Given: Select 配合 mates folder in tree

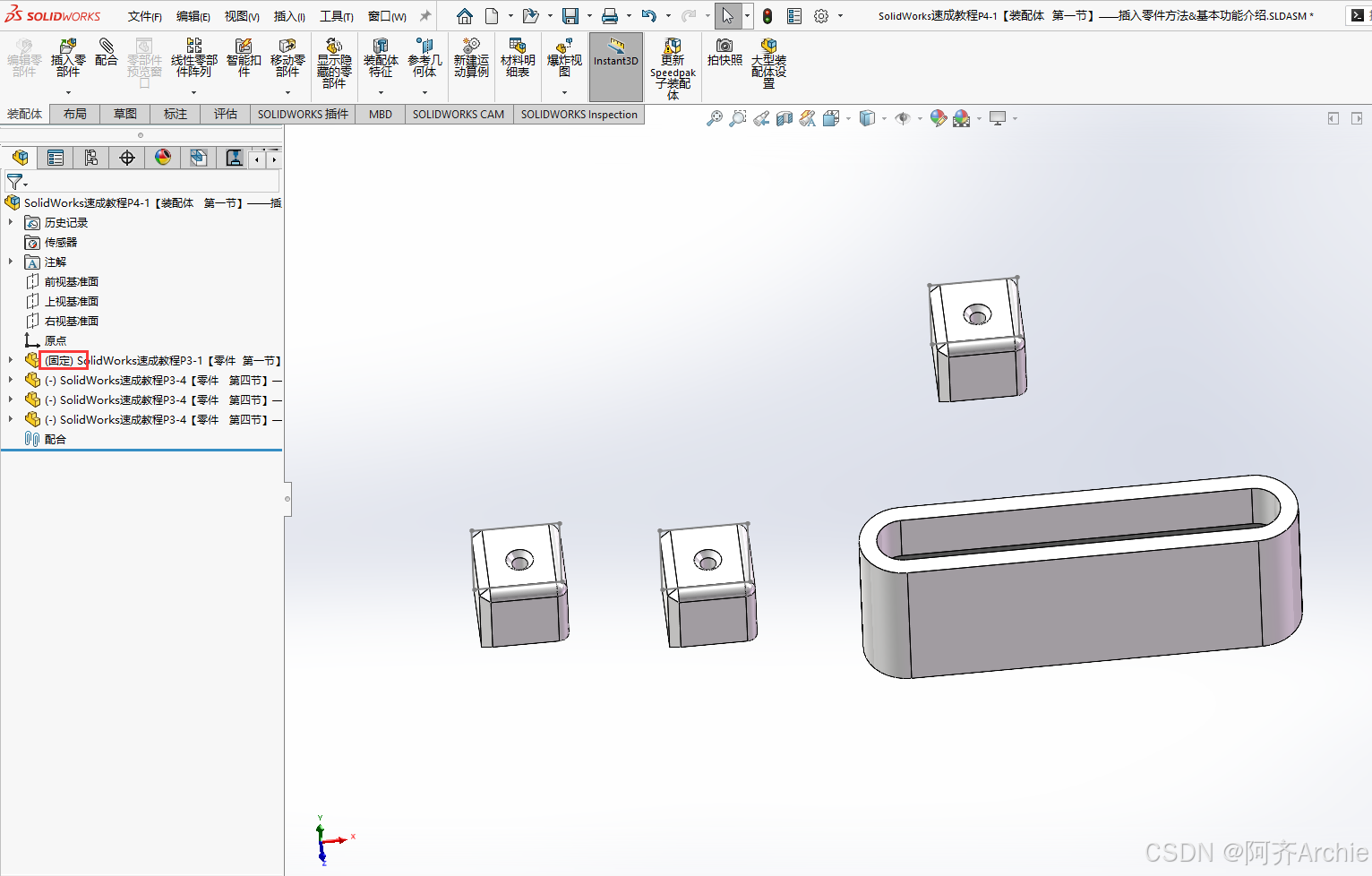Looking at the screenshot, I should (x=56, y=439).
